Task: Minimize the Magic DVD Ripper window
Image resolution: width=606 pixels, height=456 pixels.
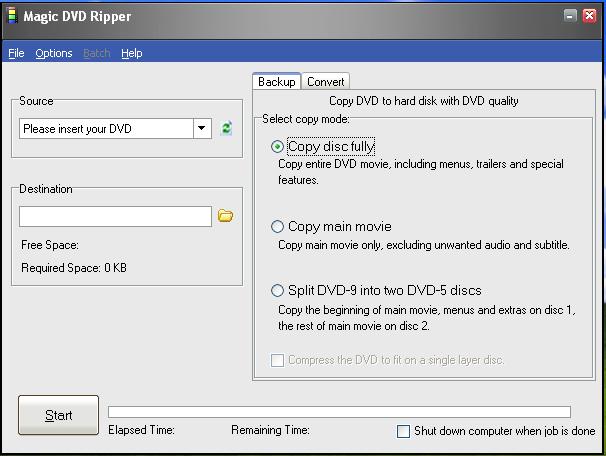Action: [x=570, y=16]
